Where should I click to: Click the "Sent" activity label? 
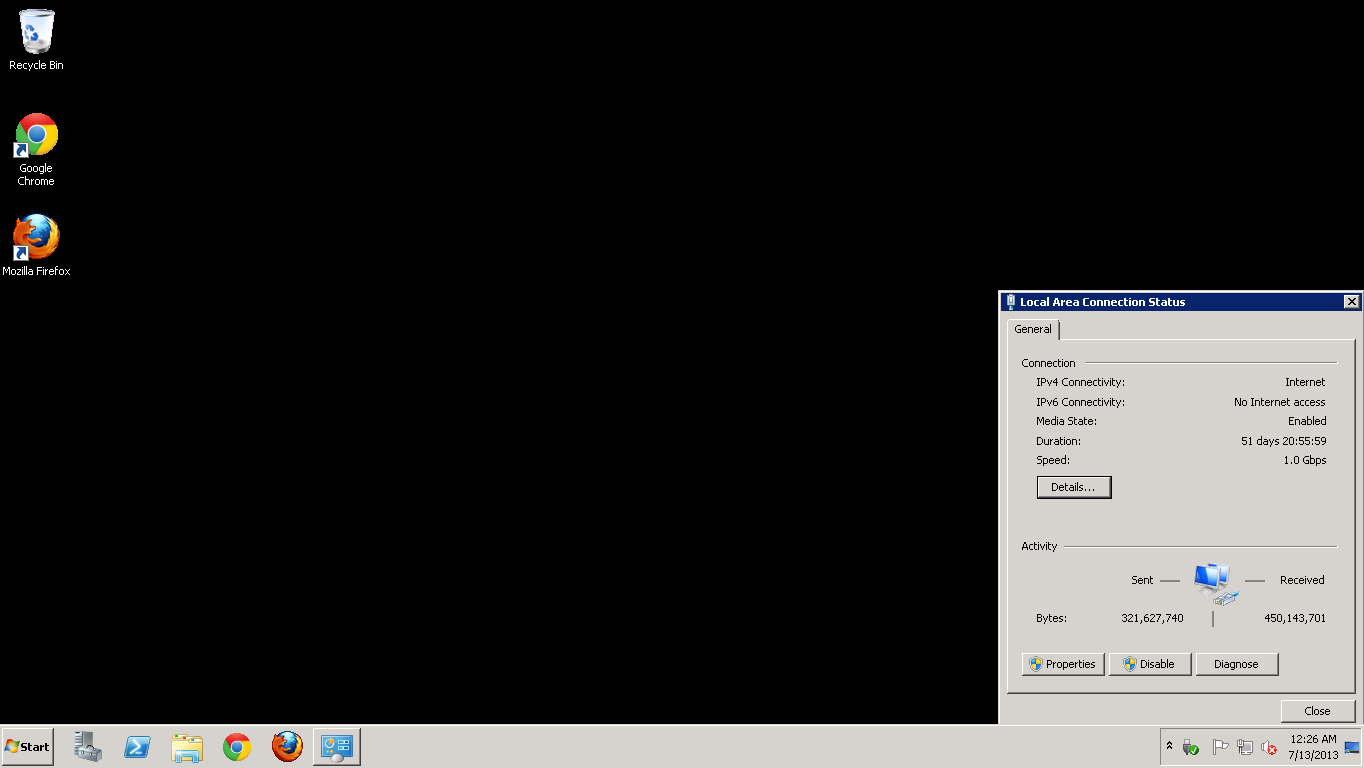click(x=1142, y=580)
